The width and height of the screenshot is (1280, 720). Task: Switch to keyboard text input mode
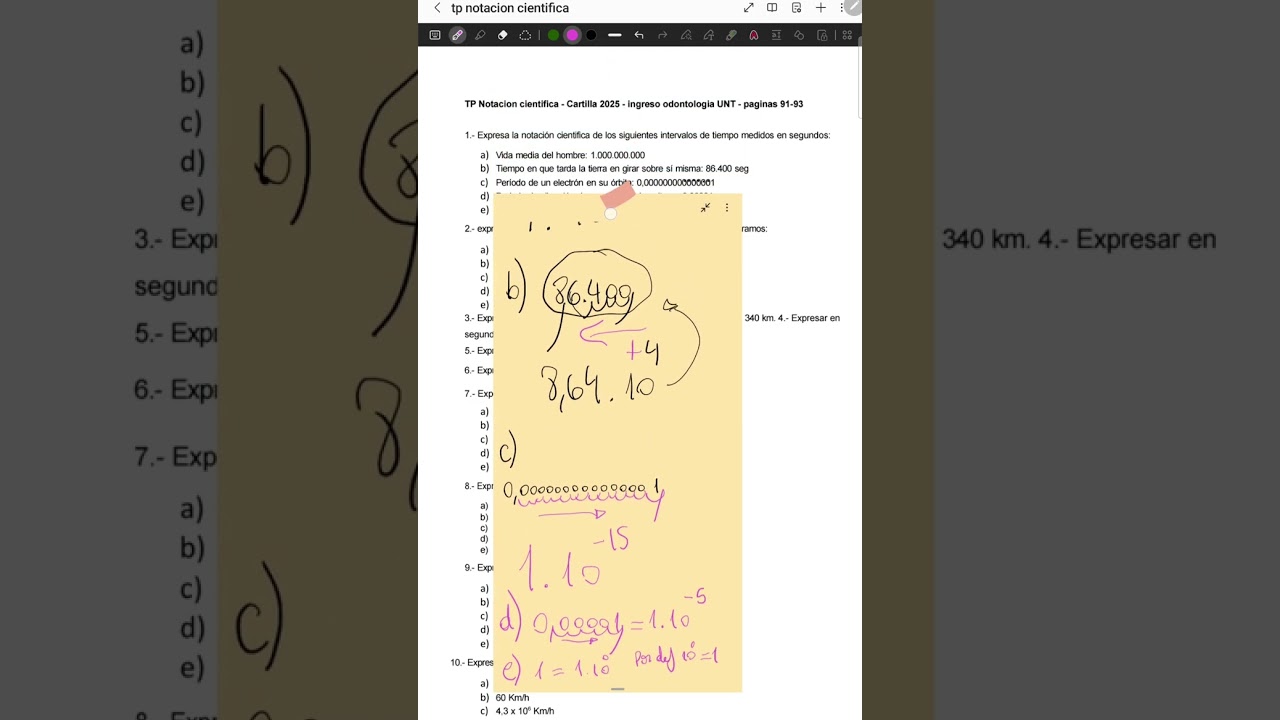435,35
